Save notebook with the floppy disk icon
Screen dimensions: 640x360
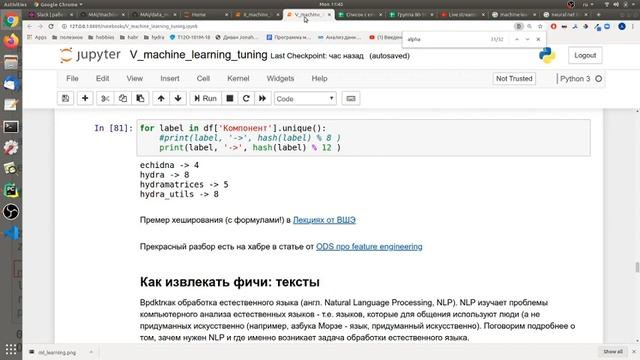point(65,98)
